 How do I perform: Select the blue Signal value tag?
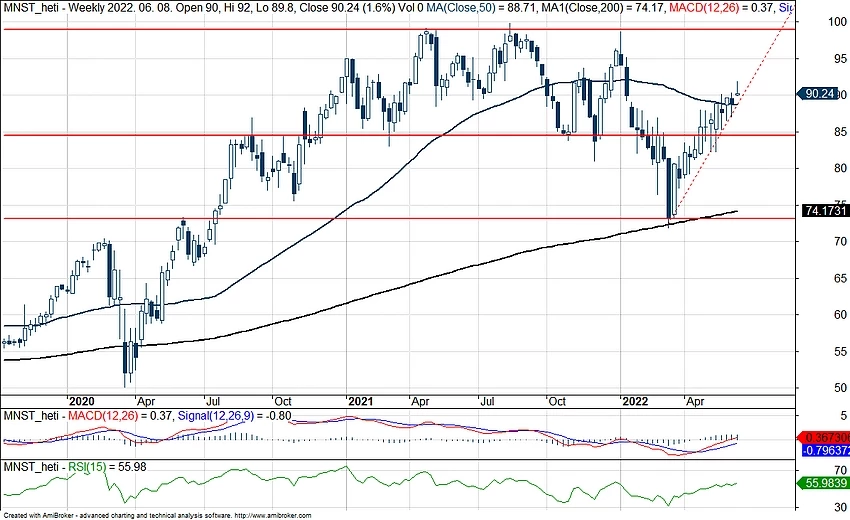pyautogui.click(x=824, y=449)
